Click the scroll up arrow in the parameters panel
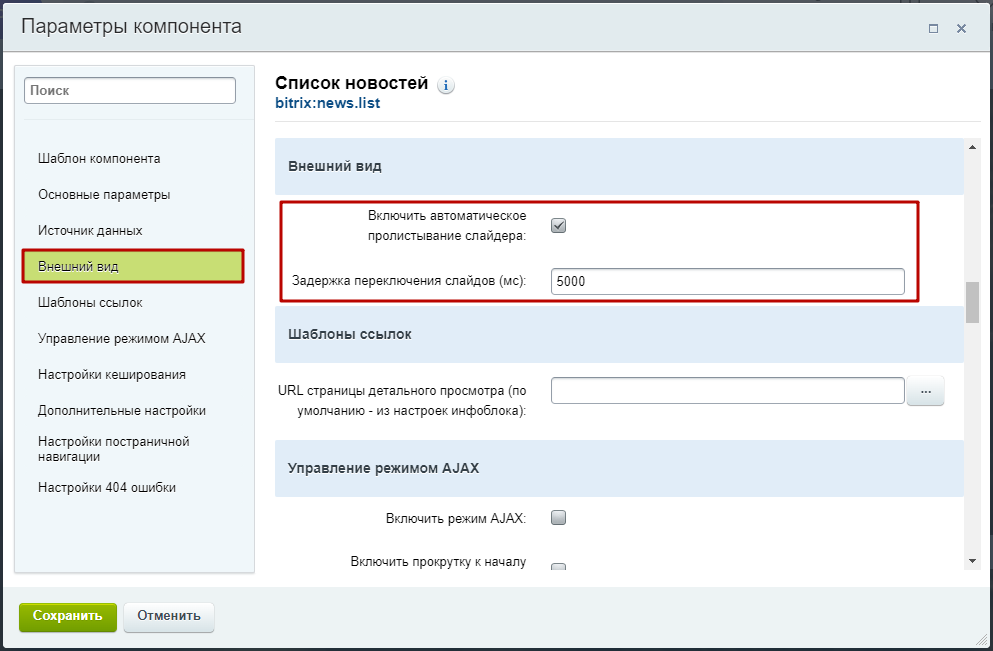 (x=972, y=147)
